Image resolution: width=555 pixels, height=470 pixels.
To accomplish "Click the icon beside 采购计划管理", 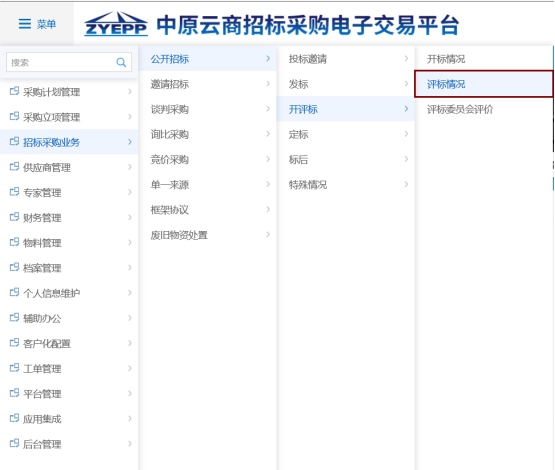I will (15, 91).
